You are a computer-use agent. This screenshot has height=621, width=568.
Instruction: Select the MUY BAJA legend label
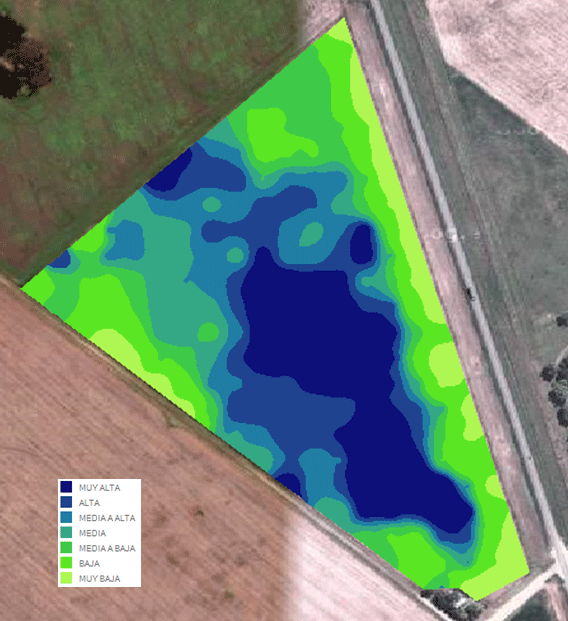pos(99,579)
